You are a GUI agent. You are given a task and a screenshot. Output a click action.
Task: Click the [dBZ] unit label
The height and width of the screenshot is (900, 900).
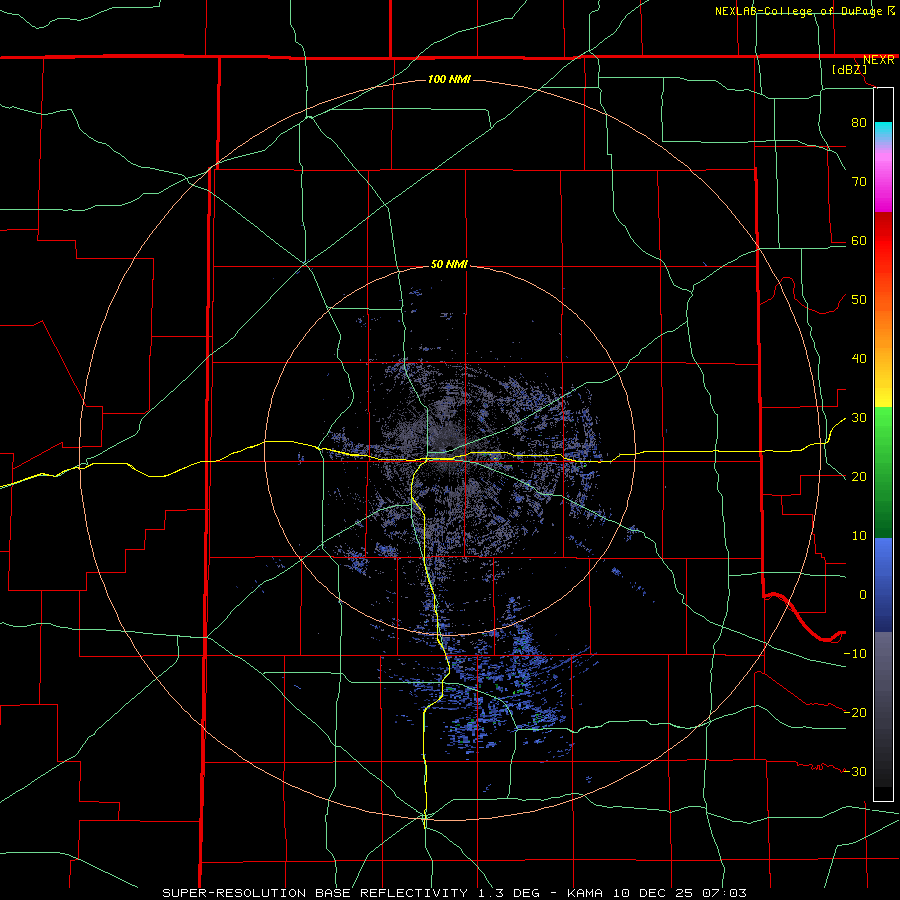click(x=849, y=69)
